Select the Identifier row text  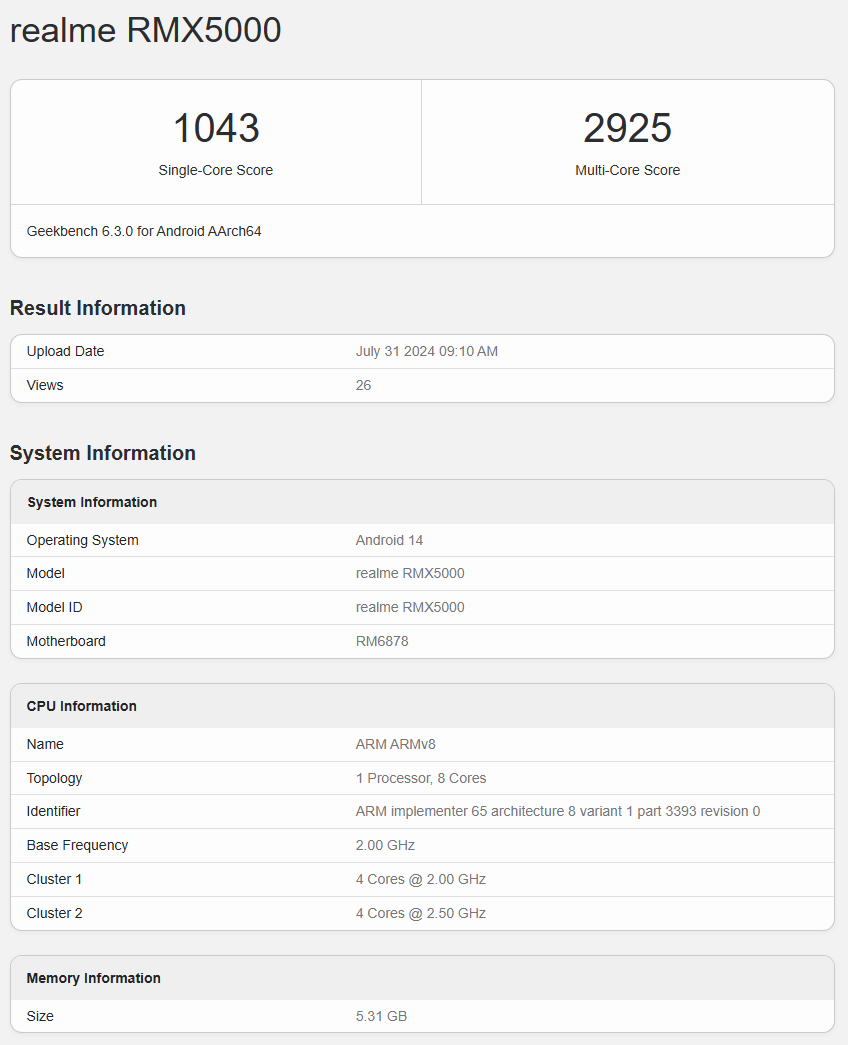point(558,811)
